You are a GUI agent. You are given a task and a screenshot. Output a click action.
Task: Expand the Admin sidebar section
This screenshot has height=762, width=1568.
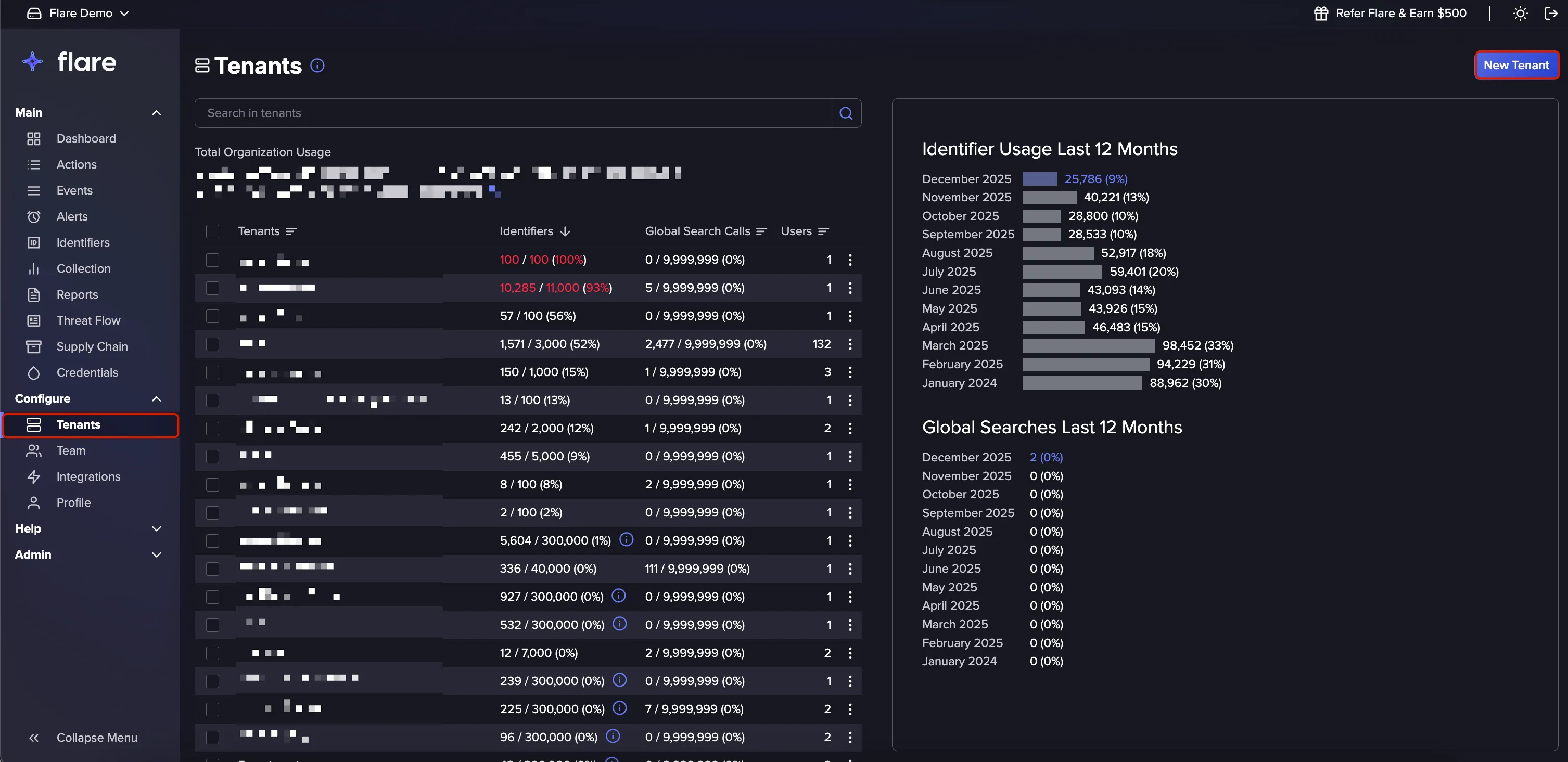156,555
